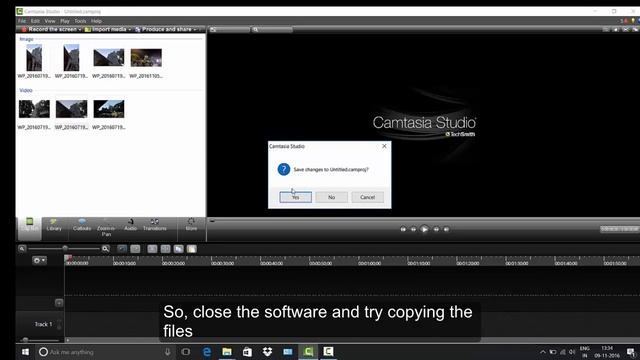Click the Track 1 label
Viewport: 640px width, 360px height.
pyautogui.click(x=43, y=324)
